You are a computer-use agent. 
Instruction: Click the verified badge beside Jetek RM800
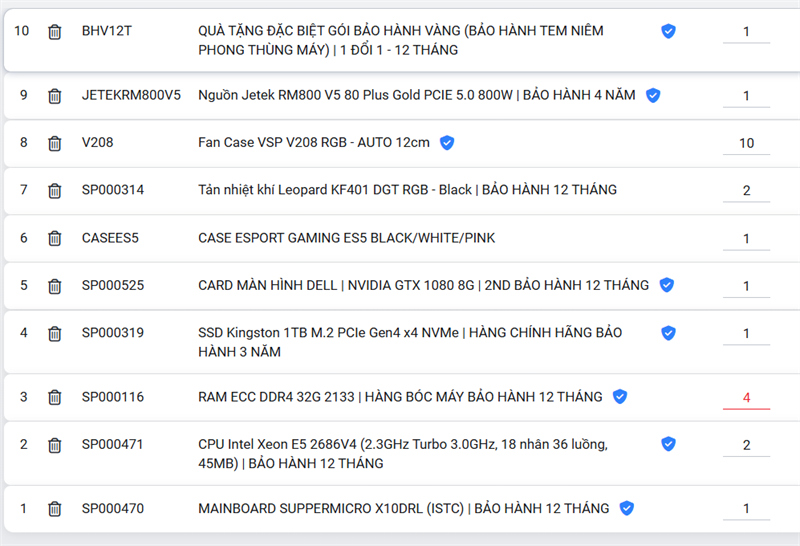653,96
